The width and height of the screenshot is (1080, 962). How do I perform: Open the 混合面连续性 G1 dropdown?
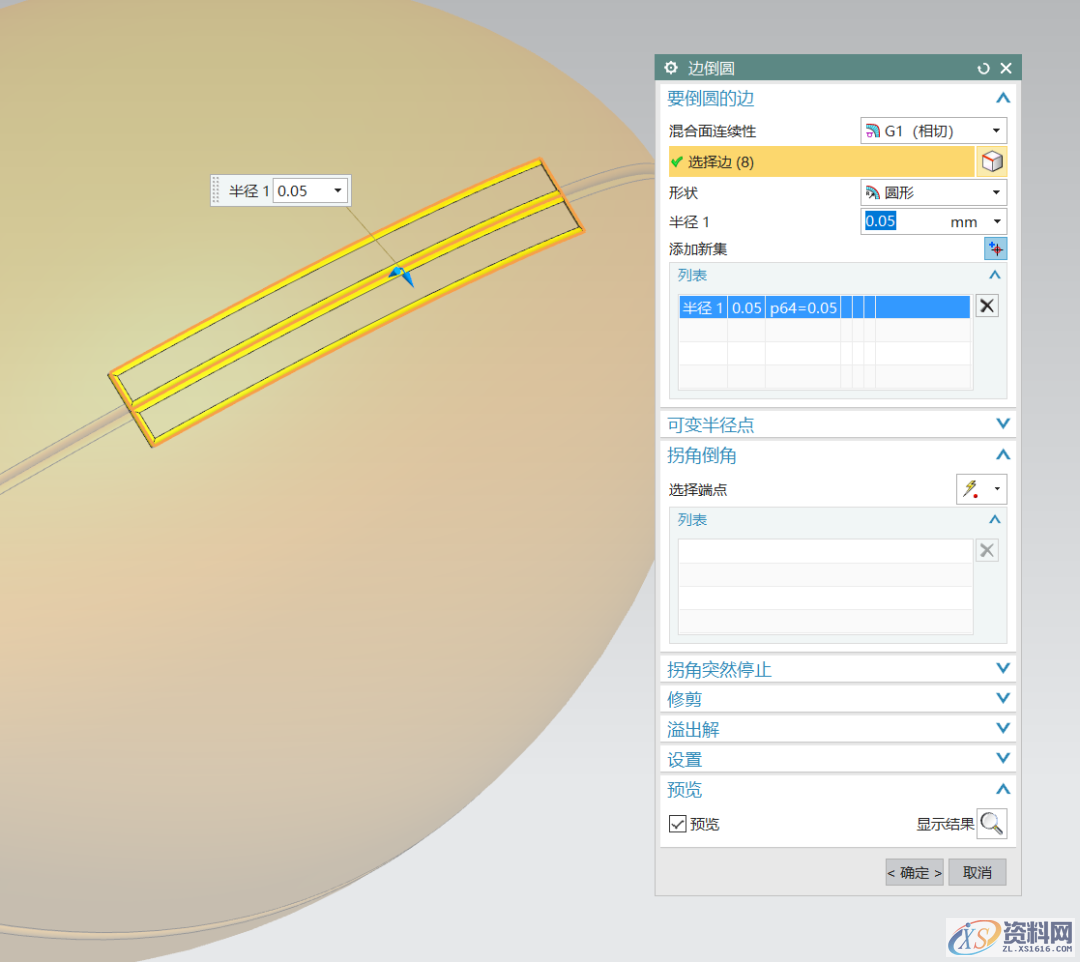933,131
